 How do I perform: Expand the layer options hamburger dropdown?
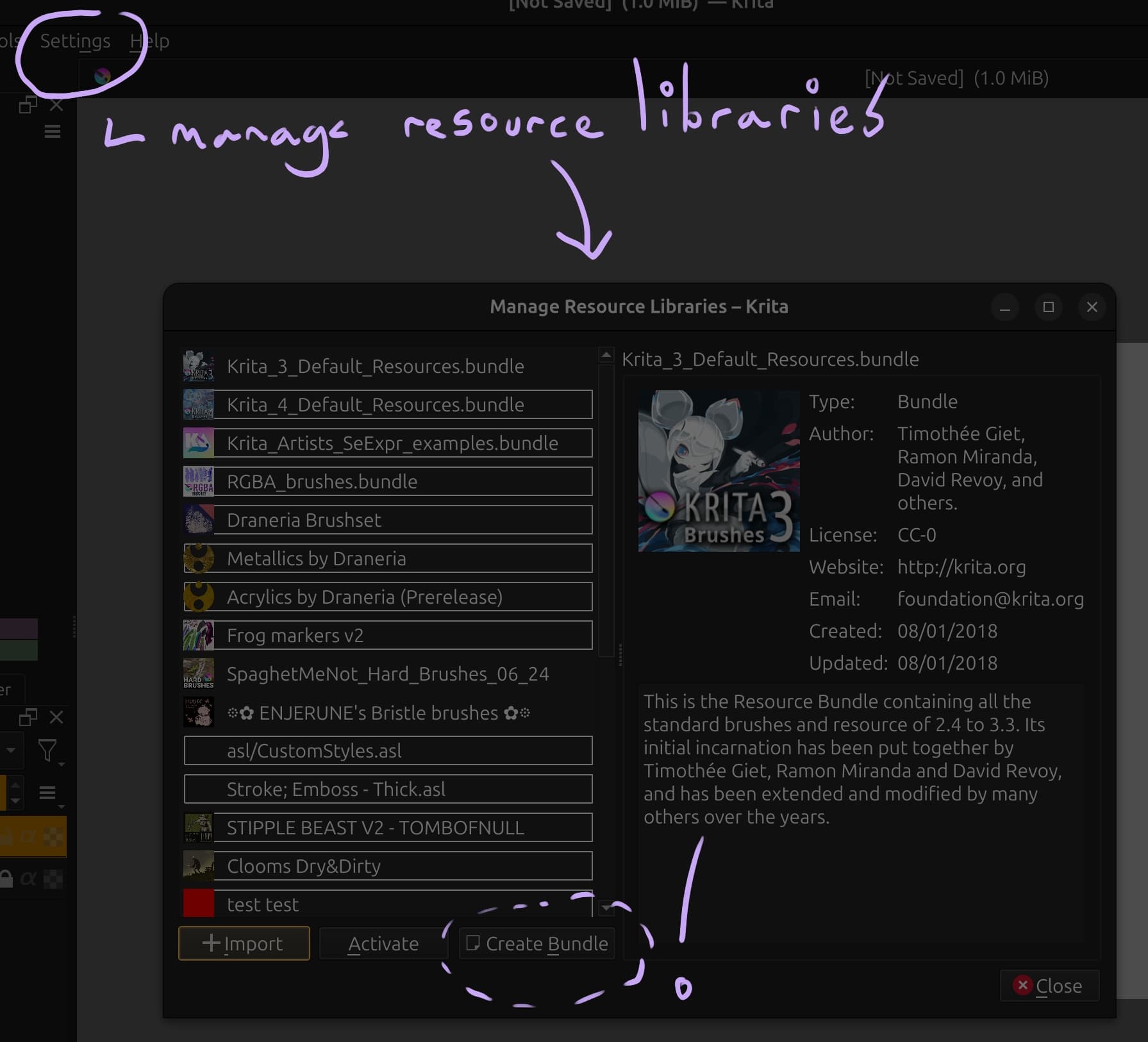coord(48,793)
